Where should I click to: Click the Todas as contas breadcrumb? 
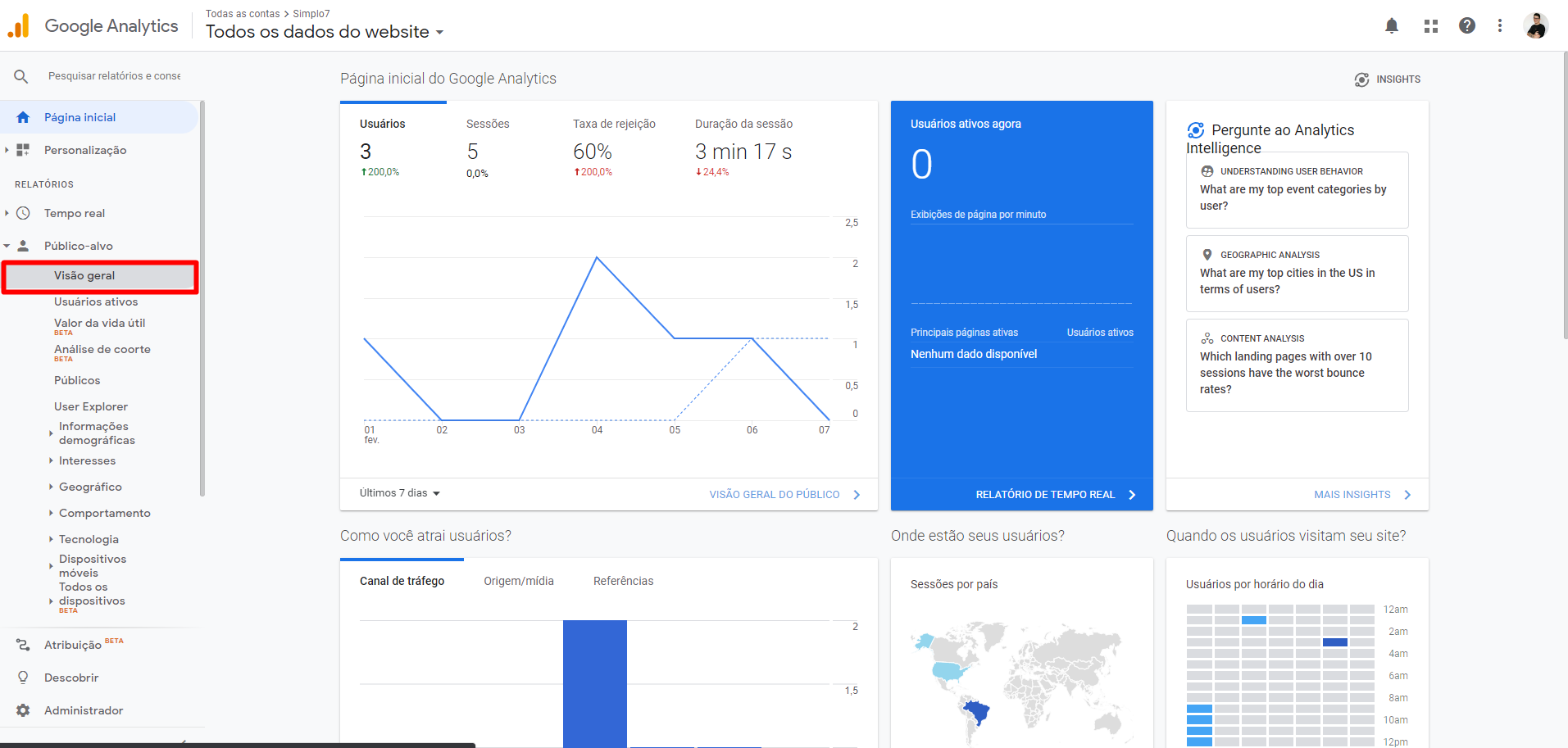coord(243,14)
